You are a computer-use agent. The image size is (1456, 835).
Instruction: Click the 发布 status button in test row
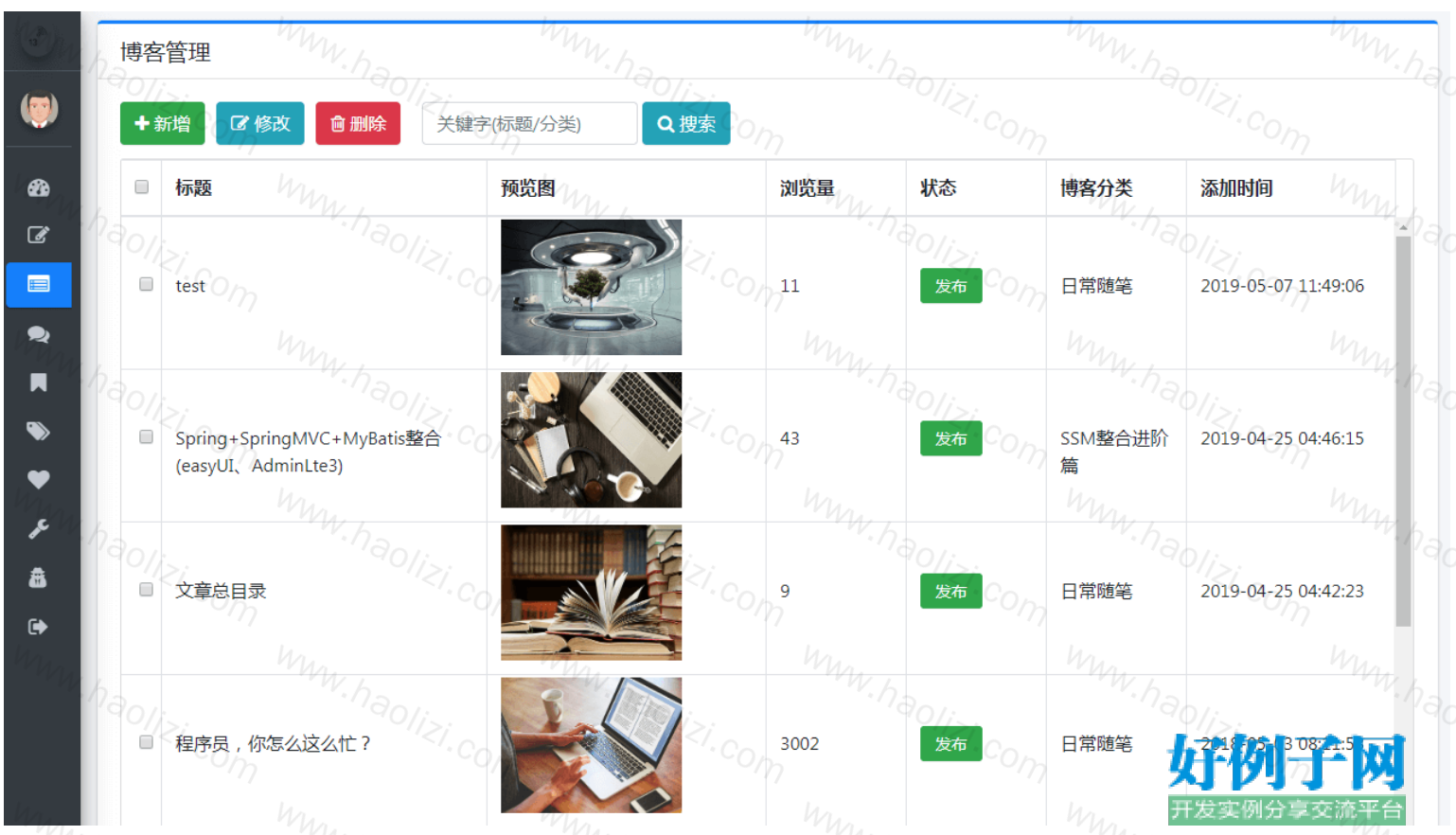point(950,286)
